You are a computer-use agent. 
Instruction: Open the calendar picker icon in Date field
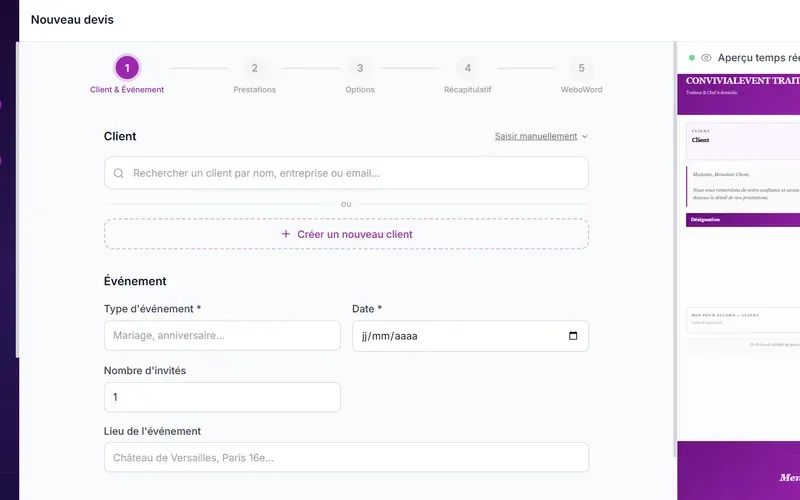(x=573, y=336)
